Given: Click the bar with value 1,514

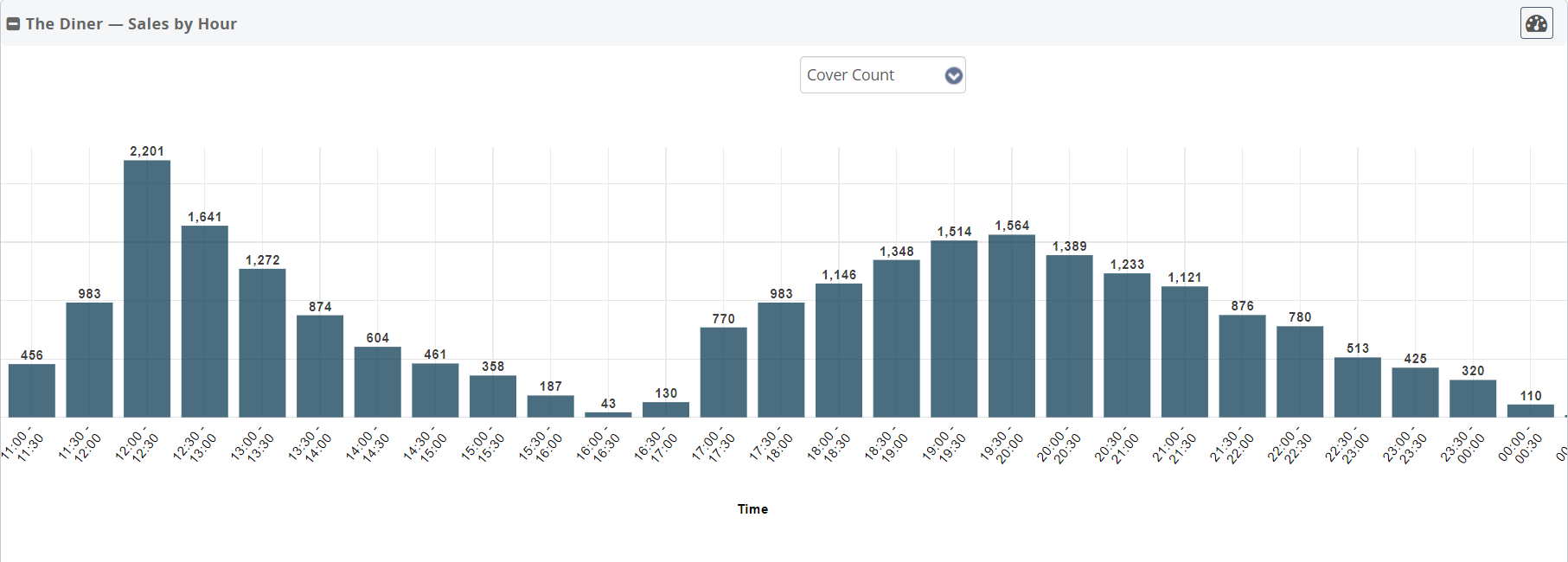Looking at the screenshot, I should (x=954, y=329).
